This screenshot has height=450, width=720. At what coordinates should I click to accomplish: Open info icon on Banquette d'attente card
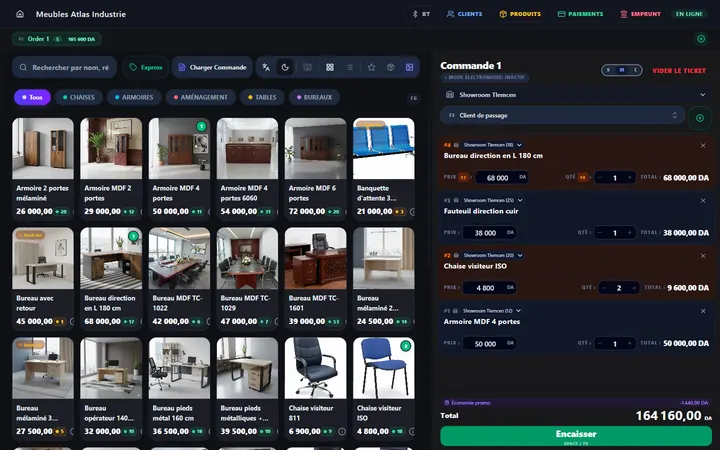coord(411,212)
